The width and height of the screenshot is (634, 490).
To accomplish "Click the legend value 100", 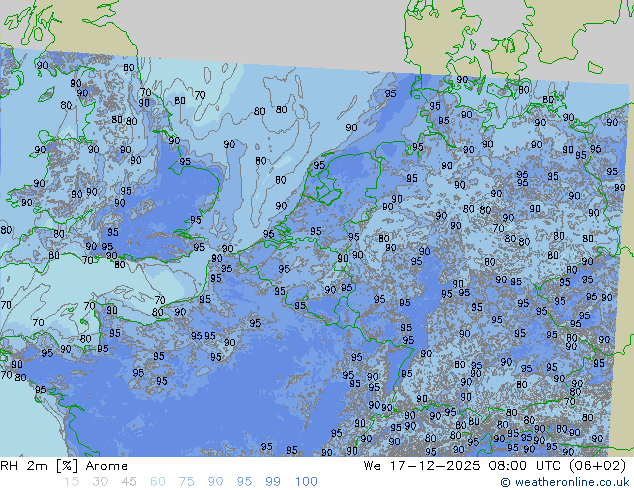I will pos(306,482).
